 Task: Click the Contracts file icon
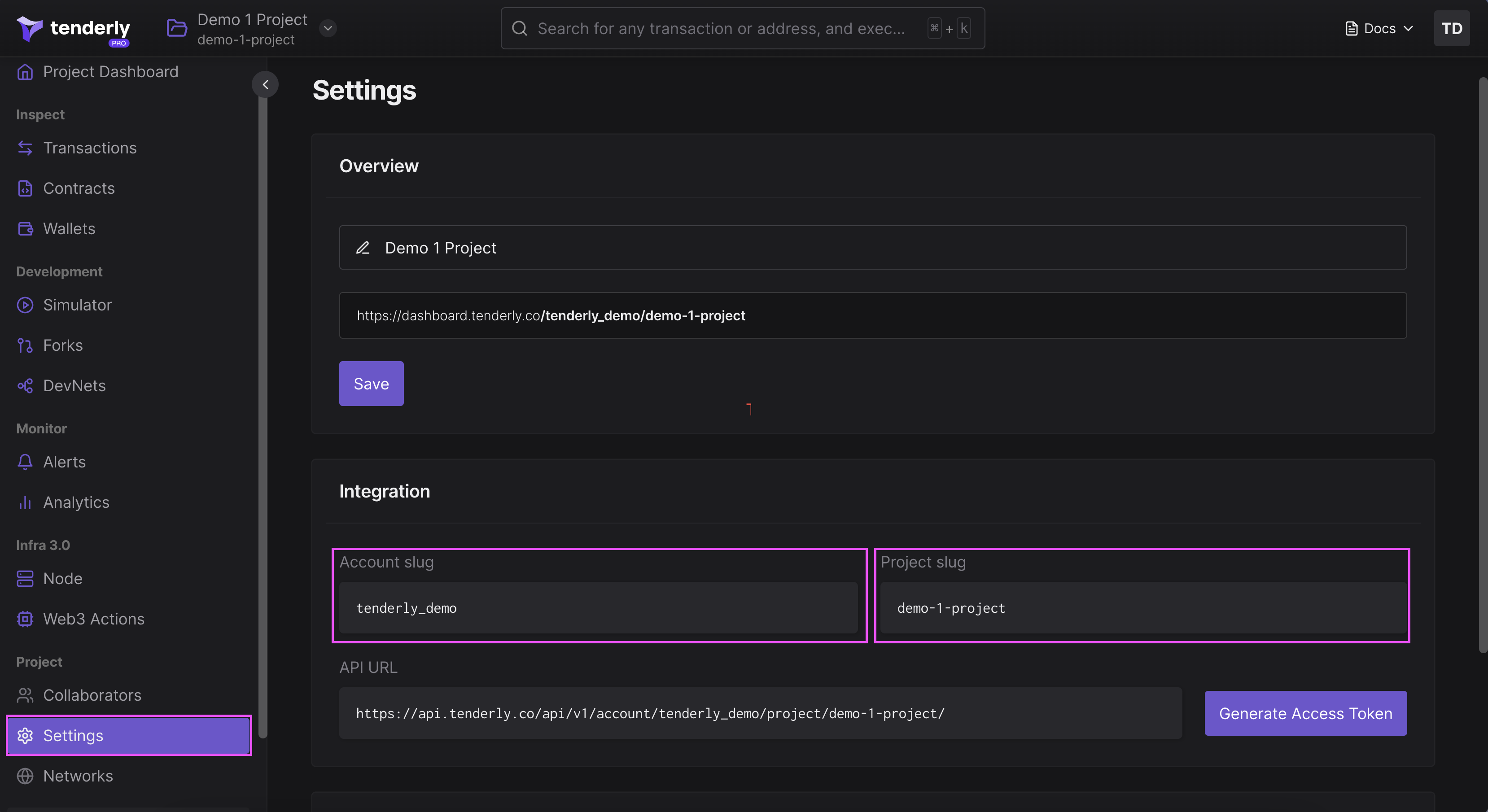coord(25,188)
